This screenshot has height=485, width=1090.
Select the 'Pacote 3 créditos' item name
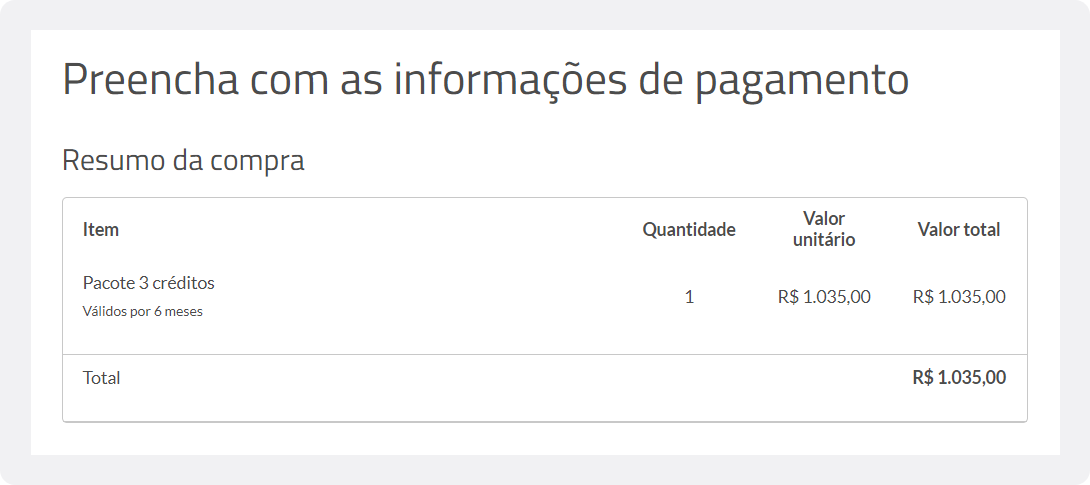coord(149,283)
